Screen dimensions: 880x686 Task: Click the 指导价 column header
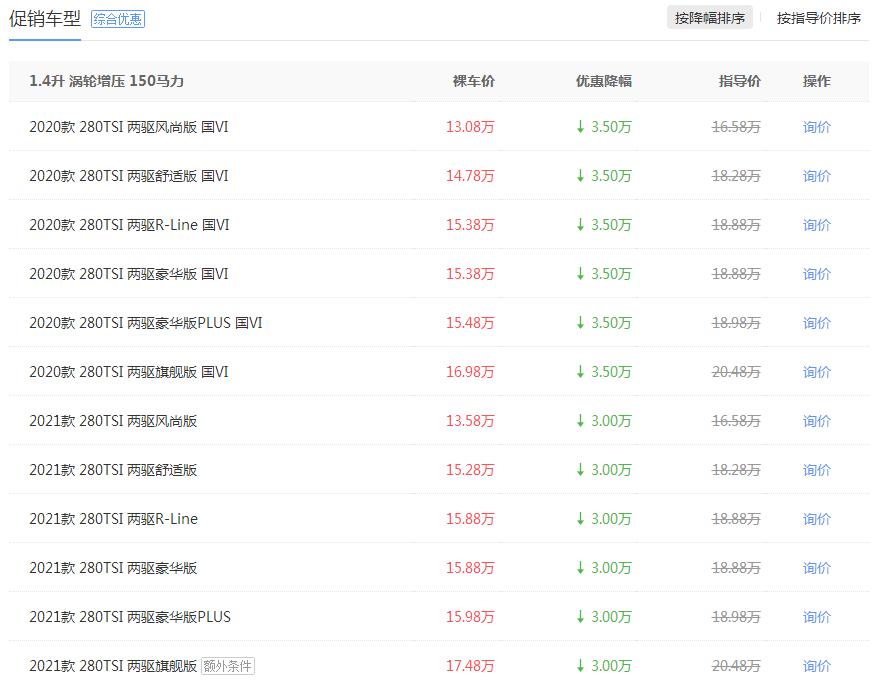(740, 81)
